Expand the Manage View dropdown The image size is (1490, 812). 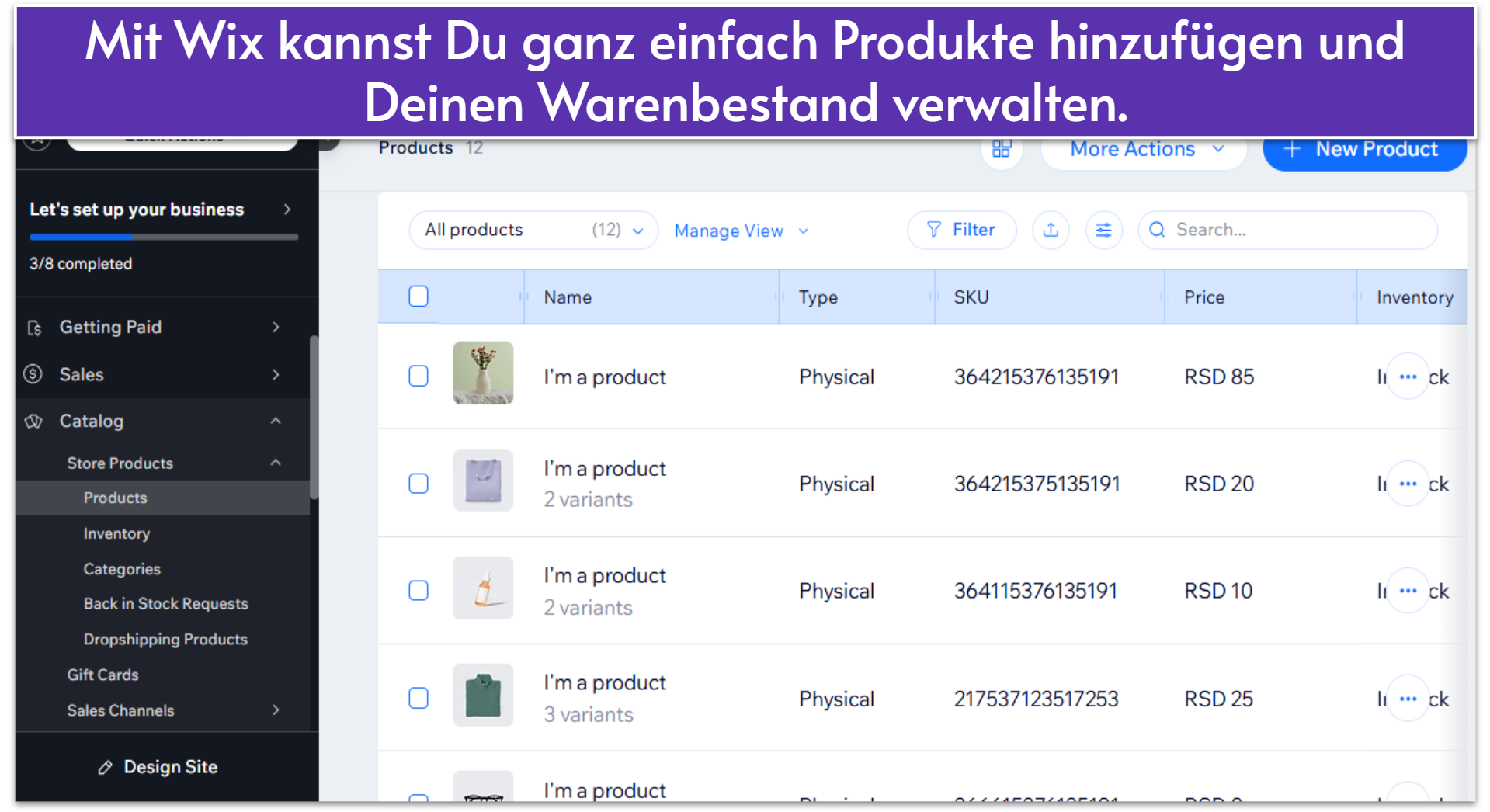pyautogui.click(x=739, y=230)
